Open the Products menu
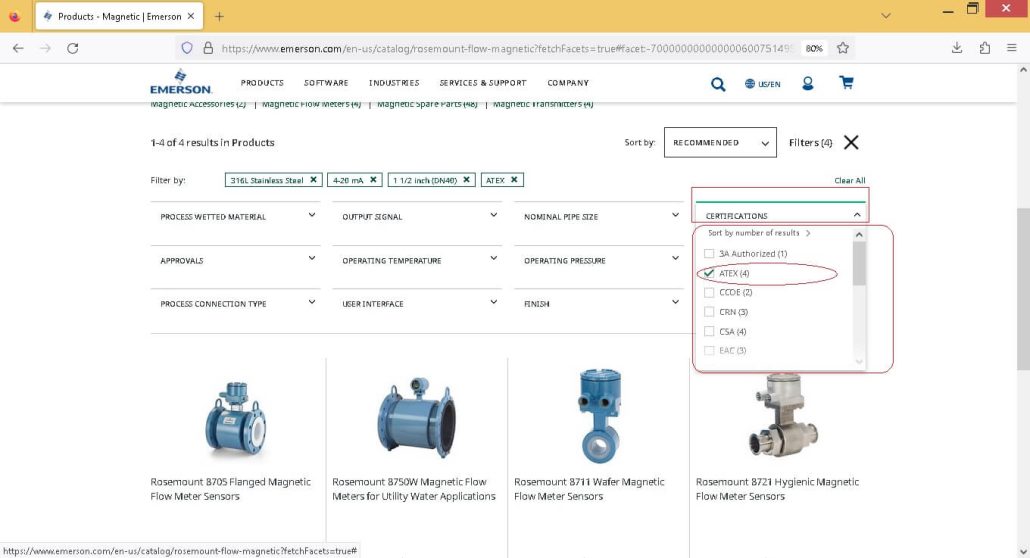Screen dimensions: 1030x558 click(262, 83)
